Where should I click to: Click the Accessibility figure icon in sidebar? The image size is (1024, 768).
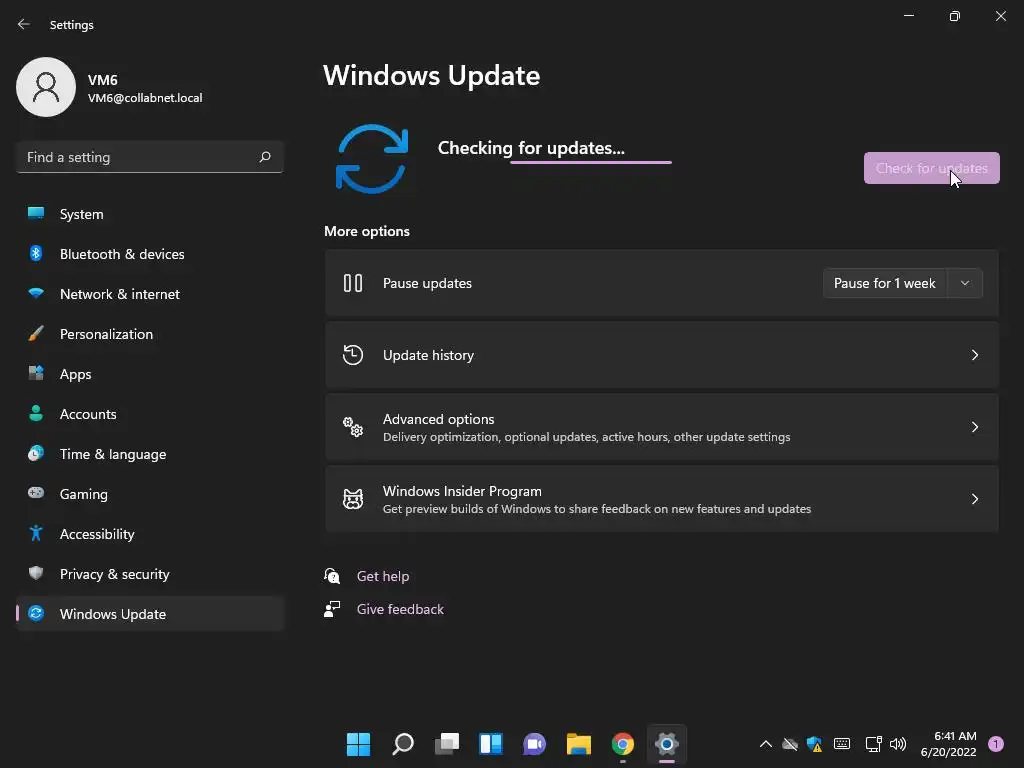click(x=36, y=533)
